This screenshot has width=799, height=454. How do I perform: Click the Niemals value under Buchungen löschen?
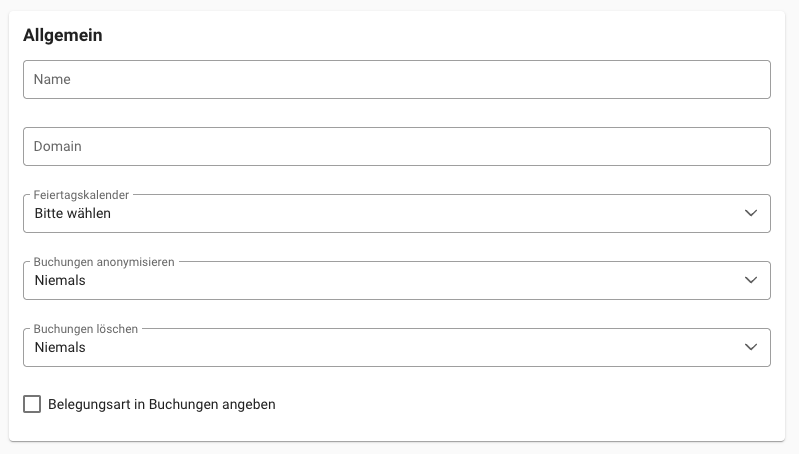coord(60,348)
